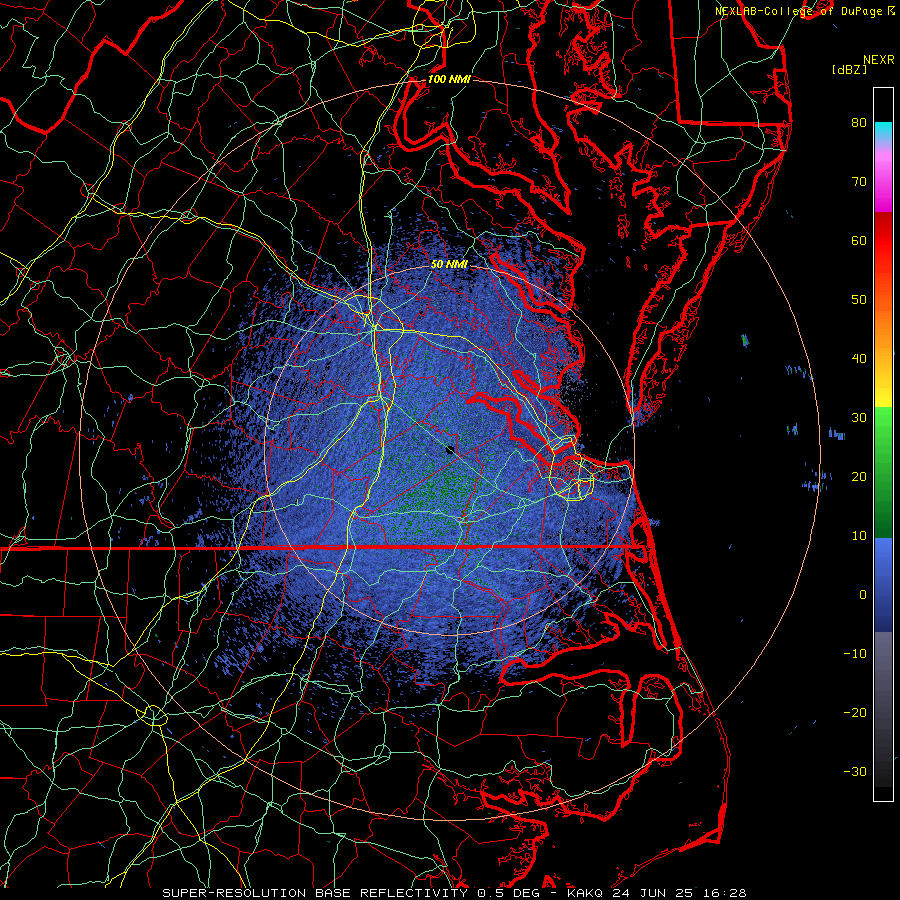Click the "100 NMI" range ring label
This screenshot has width=900, height=900.
point(449,79)
